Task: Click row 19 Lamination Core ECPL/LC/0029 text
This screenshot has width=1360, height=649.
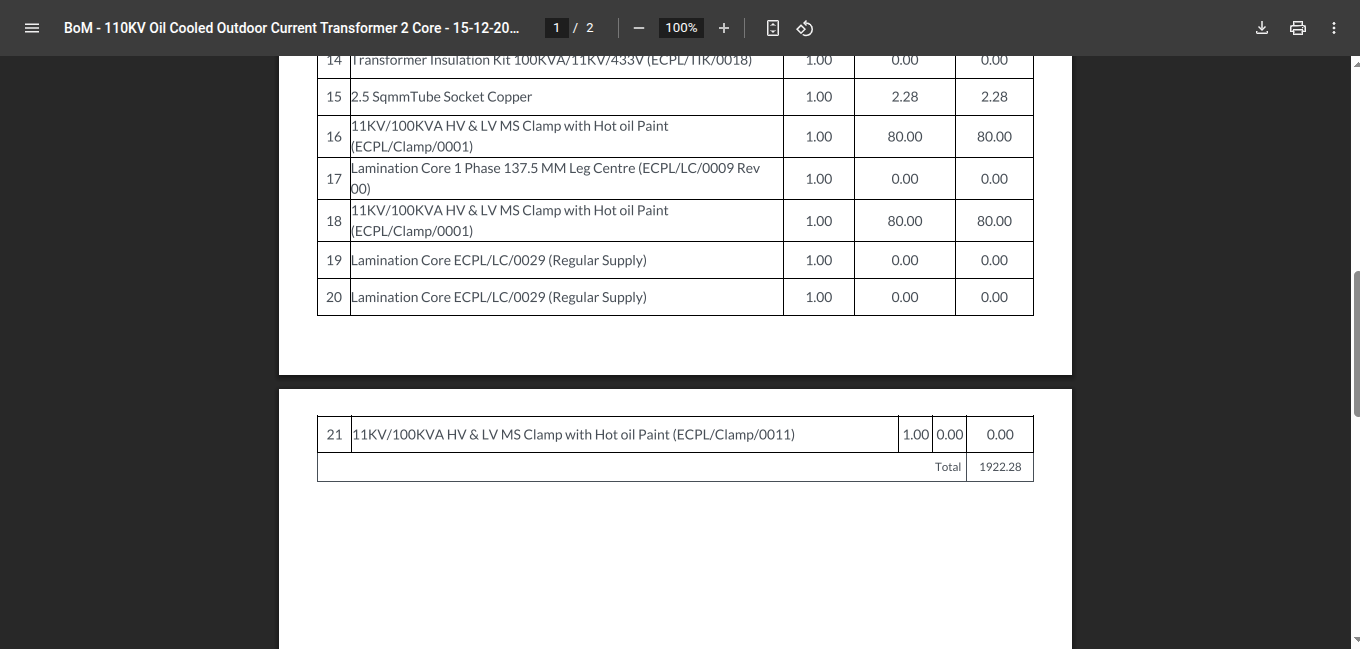Action: [499, 260]
